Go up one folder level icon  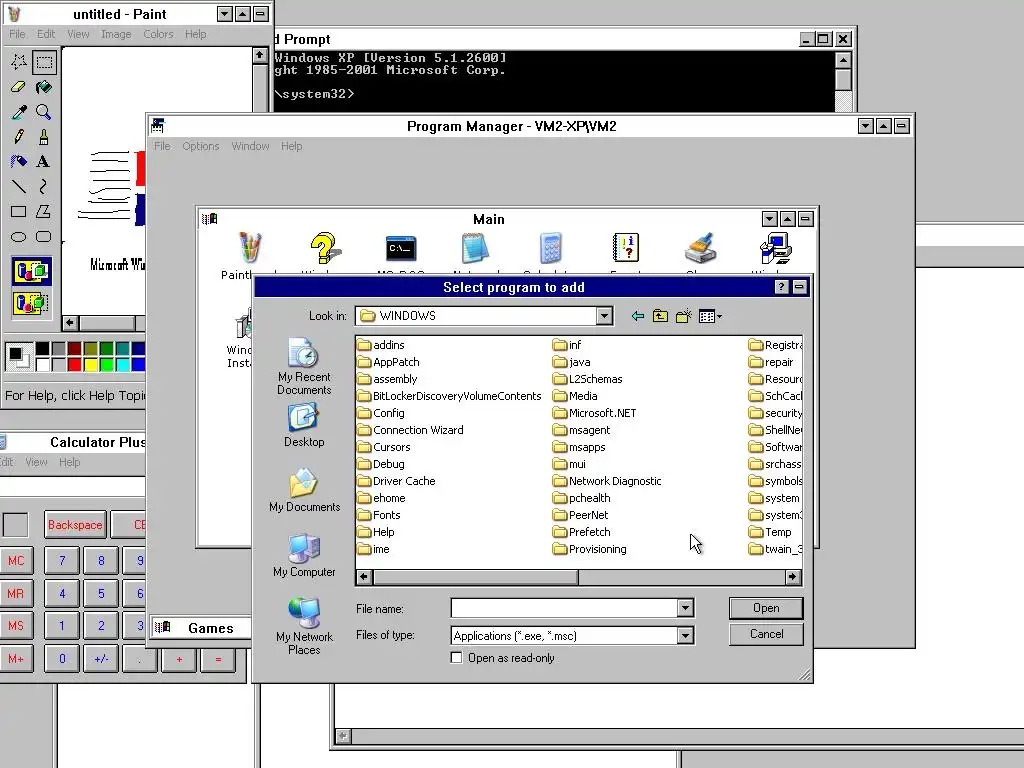click(660, 316)
